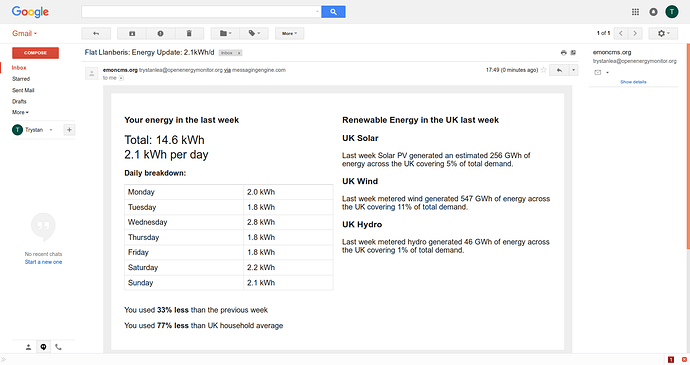
Task: Click the blue search button
Action: coord(333,12)
